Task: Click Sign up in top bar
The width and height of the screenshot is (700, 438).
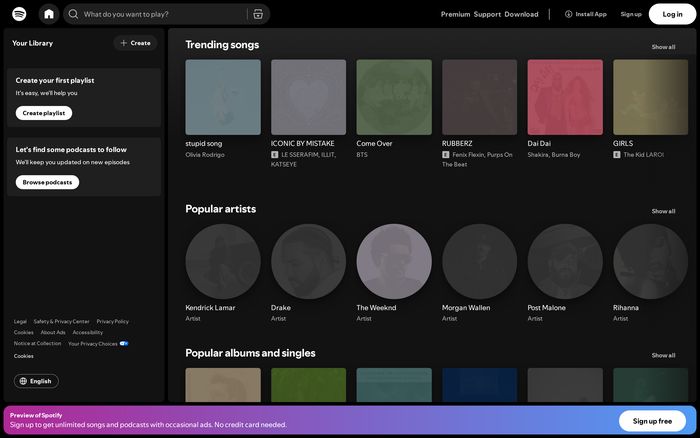Action: coord(631,14)
